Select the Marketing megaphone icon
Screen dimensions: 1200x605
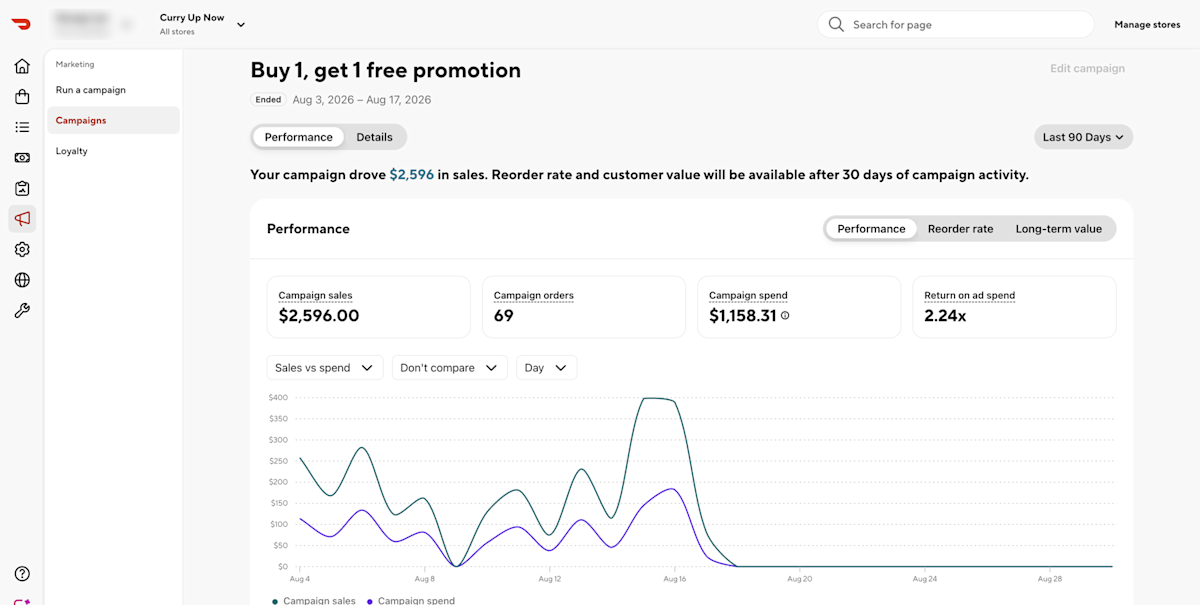(22, 219)
